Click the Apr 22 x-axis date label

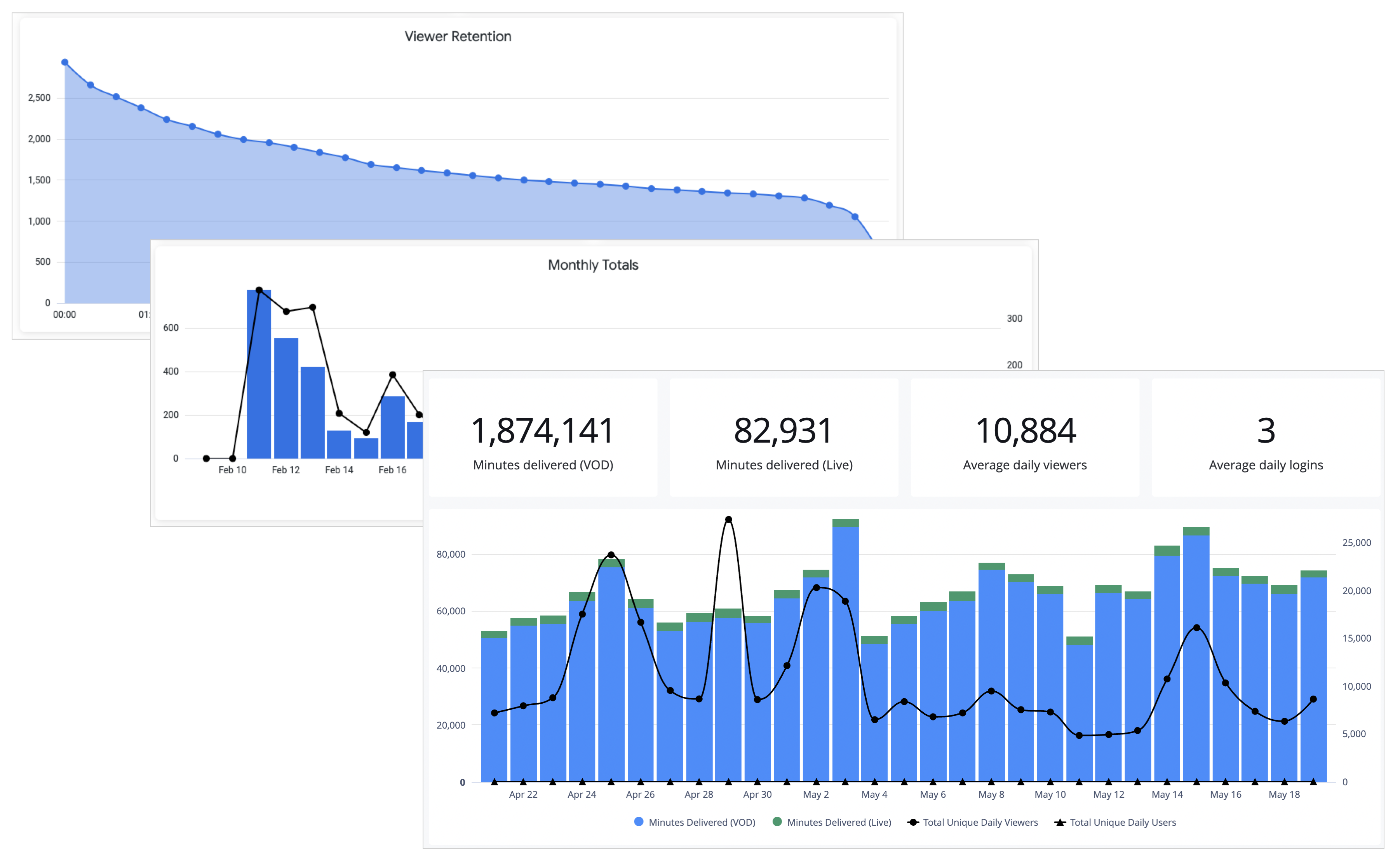point(523,794)
